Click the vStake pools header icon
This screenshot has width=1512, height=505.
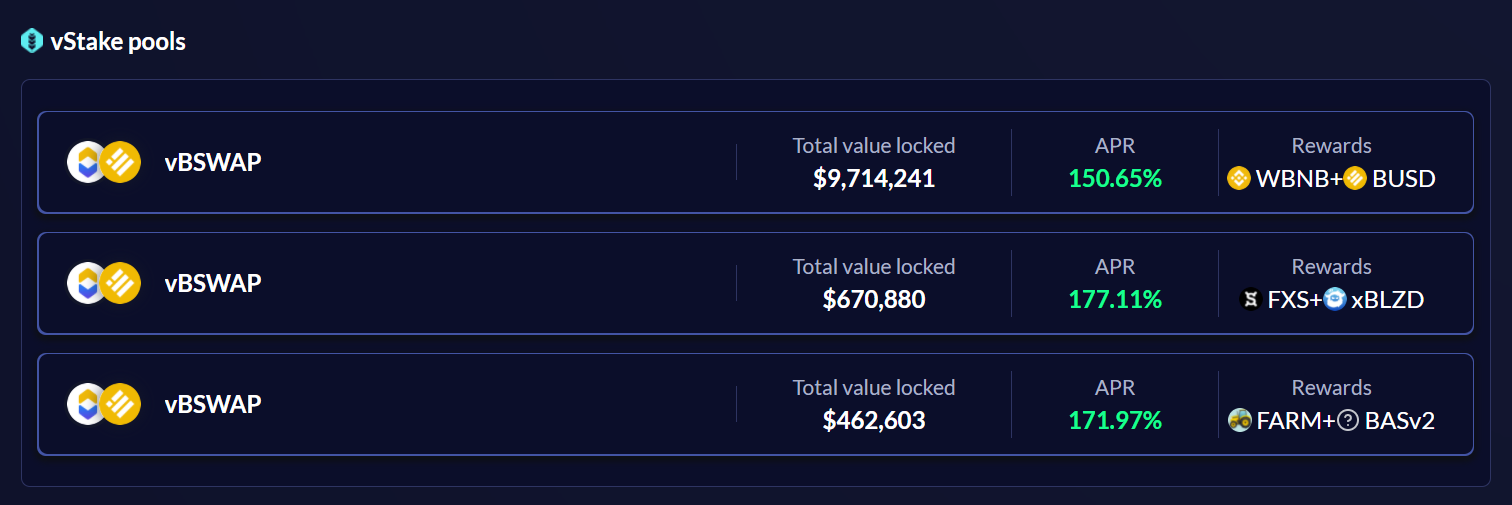click(x=32, y=42)
